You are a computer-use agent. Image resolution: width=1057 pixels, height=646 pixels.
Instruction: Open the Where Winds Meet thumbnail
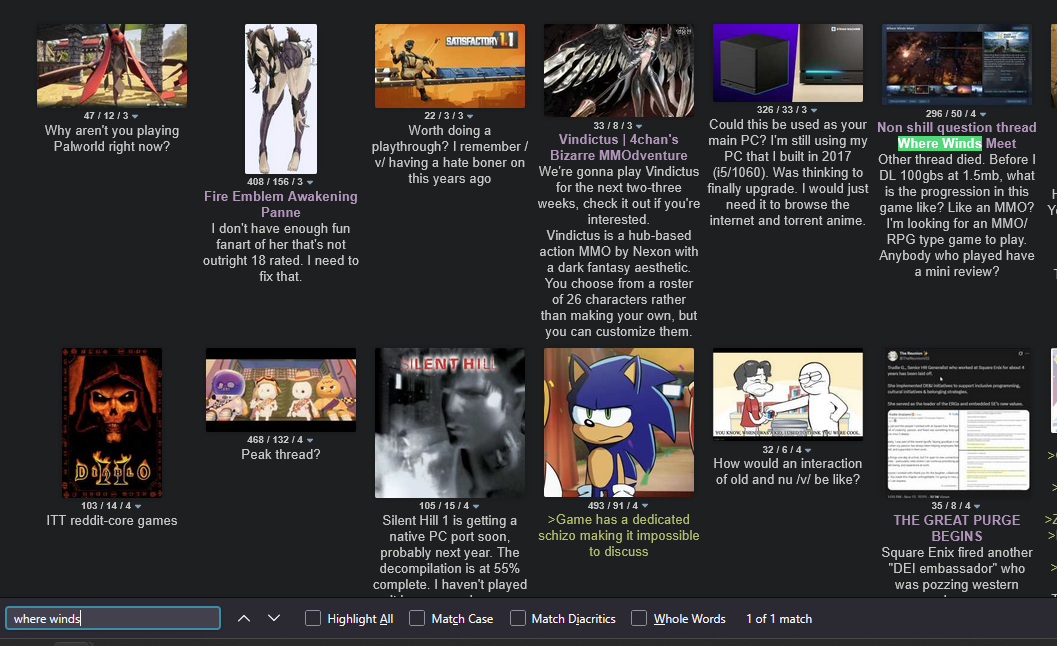[957, 65]
